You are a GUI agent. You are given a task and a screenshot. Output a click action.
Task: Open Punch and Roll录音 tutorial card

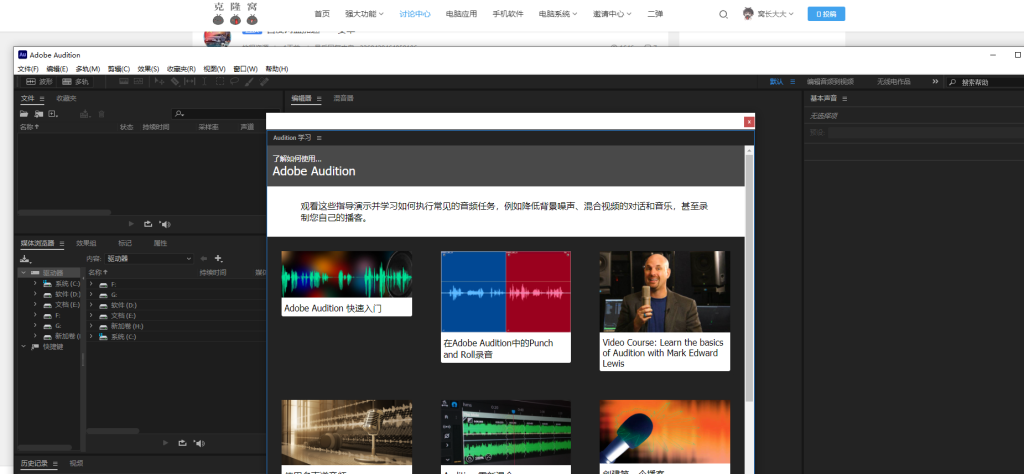[x=506, y=307]
